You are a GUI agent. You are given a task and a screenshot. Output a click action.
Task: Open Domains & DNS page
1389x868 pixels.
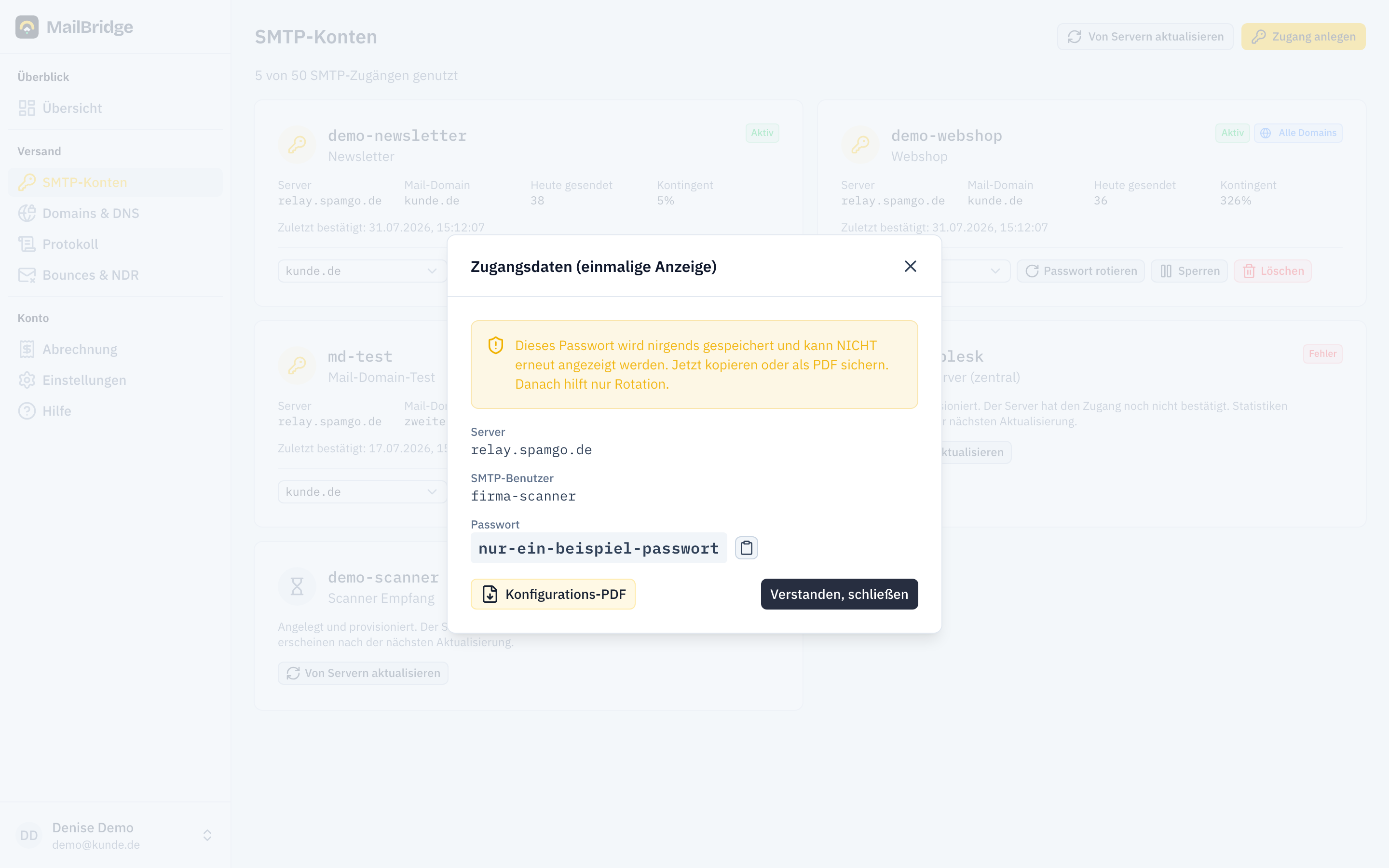tap(115, 213)
